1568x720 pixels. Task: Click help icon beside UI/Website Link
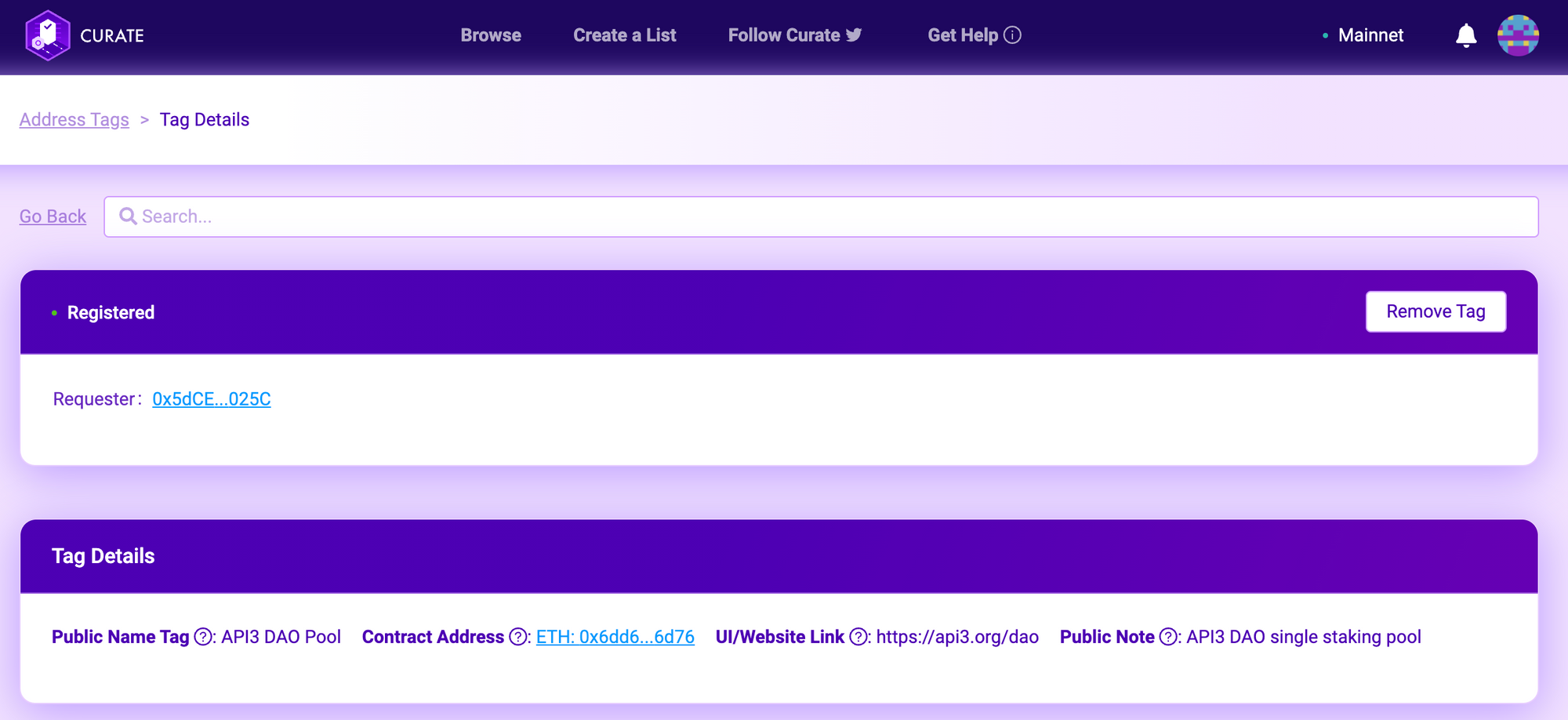tap(858, 637)
